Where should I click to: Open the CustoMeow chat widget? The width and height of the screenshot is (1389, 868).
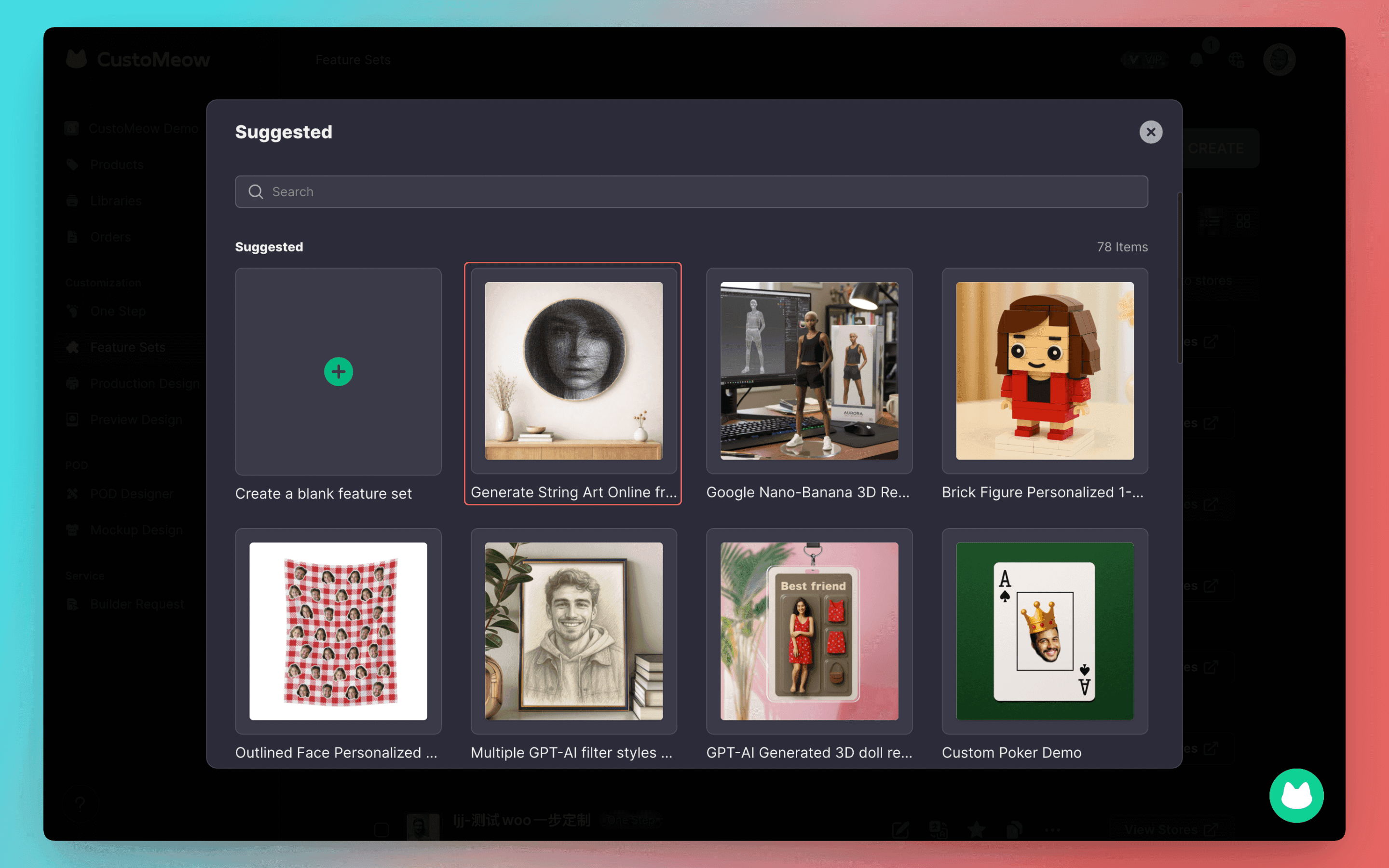coord(1296,795)
